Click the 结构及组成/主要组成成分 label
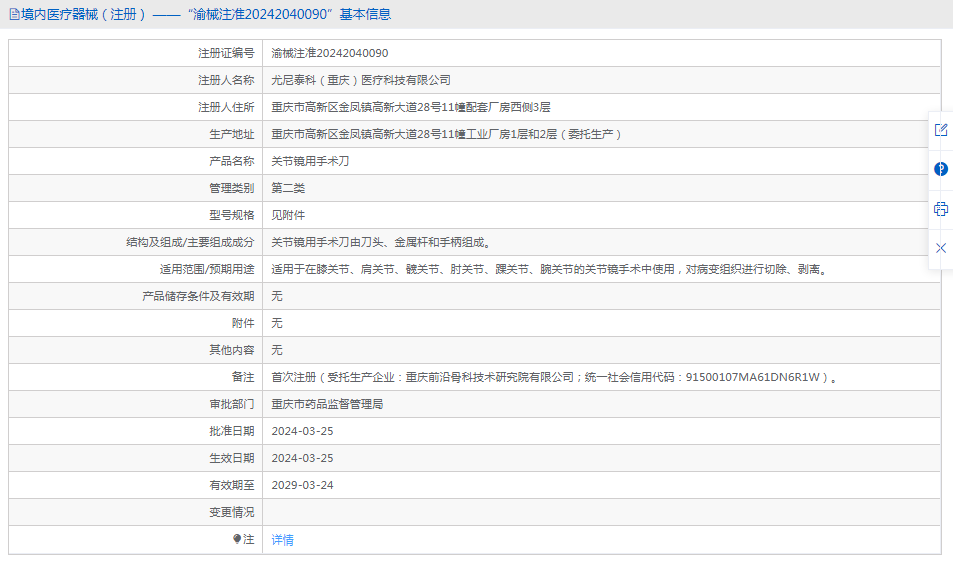The image size is (953, 561). [190, 243]
